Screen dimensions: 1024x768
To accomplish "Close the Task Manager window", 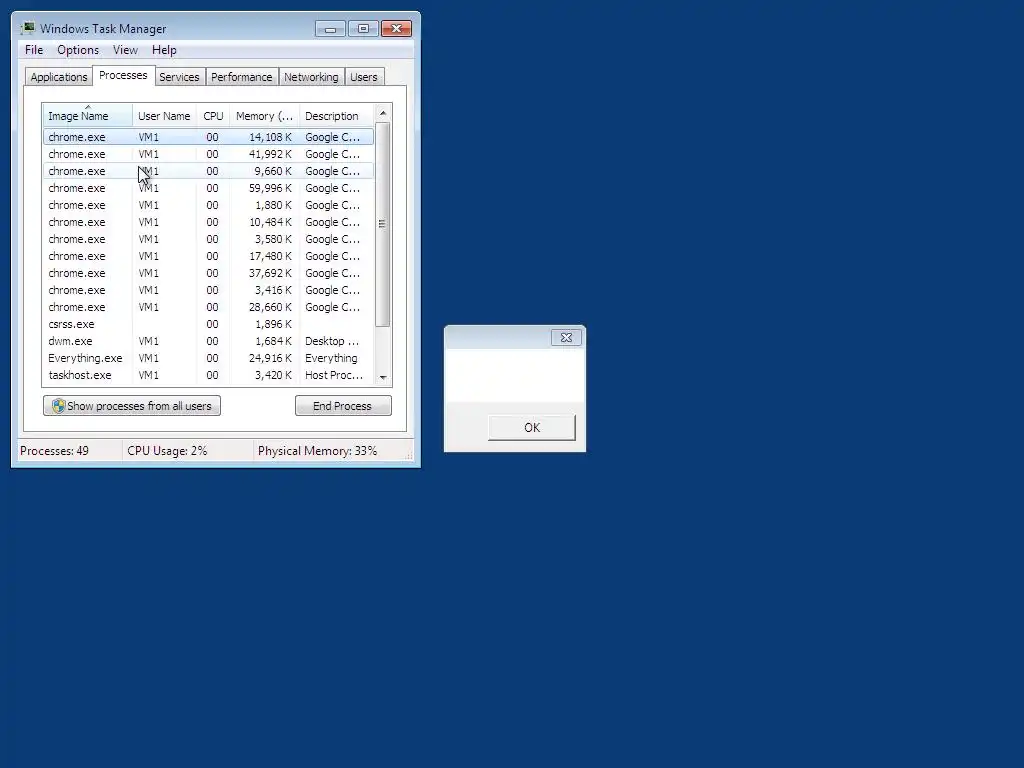I will pos(396,29).
